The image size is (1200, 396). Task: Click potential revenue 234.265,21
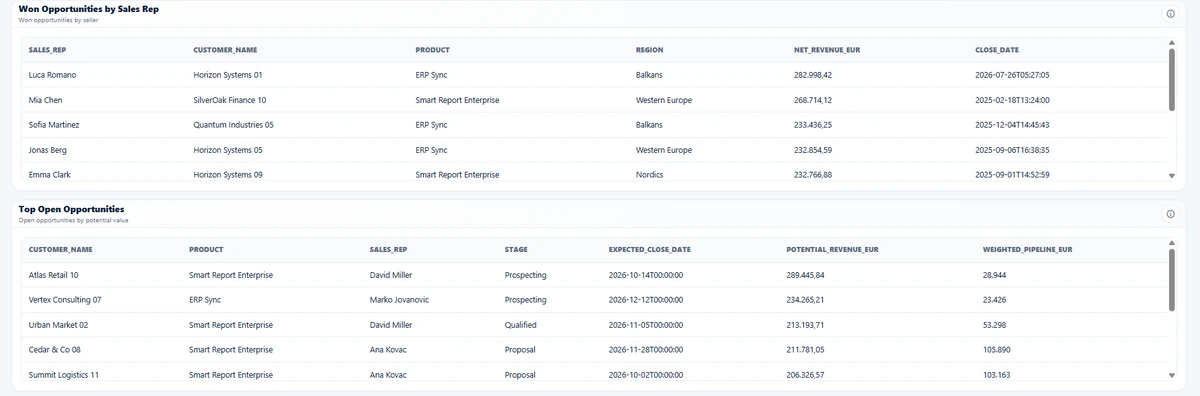(x=806, y=300)
